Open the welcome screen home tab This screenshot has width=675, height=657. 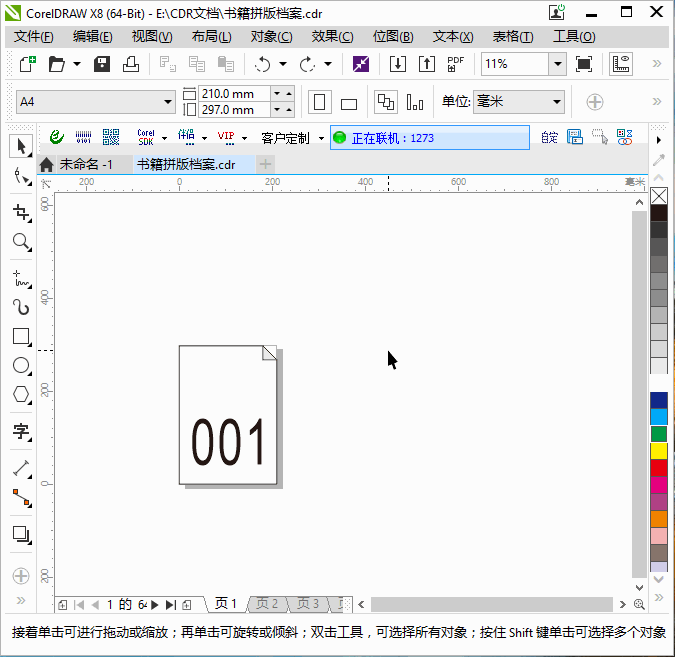click(46, 164)
